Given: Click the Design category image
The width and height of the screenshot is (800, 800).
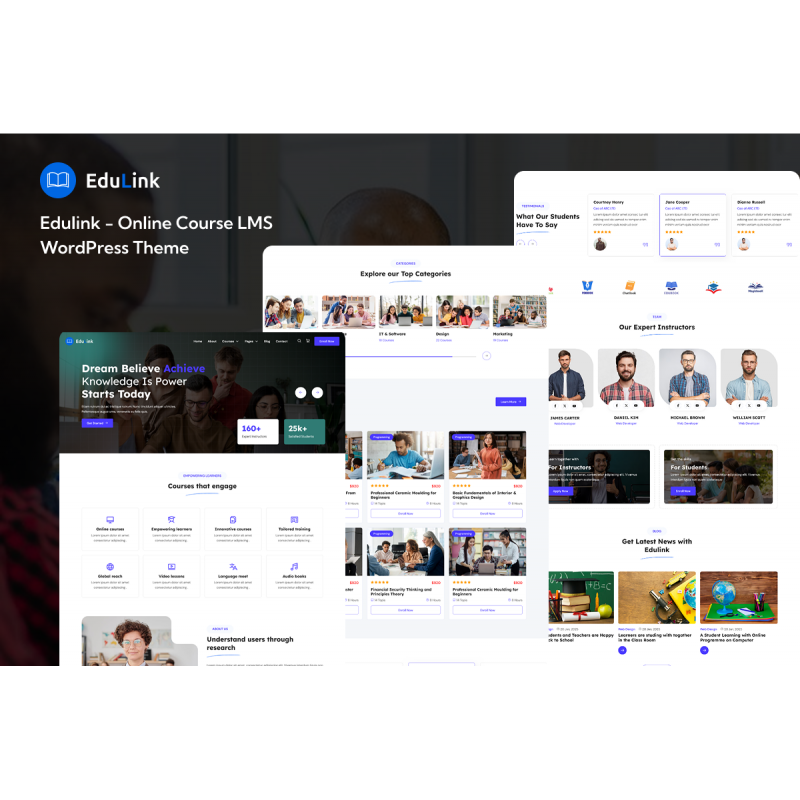Looking at the screenshot, I should pos(462,311).
